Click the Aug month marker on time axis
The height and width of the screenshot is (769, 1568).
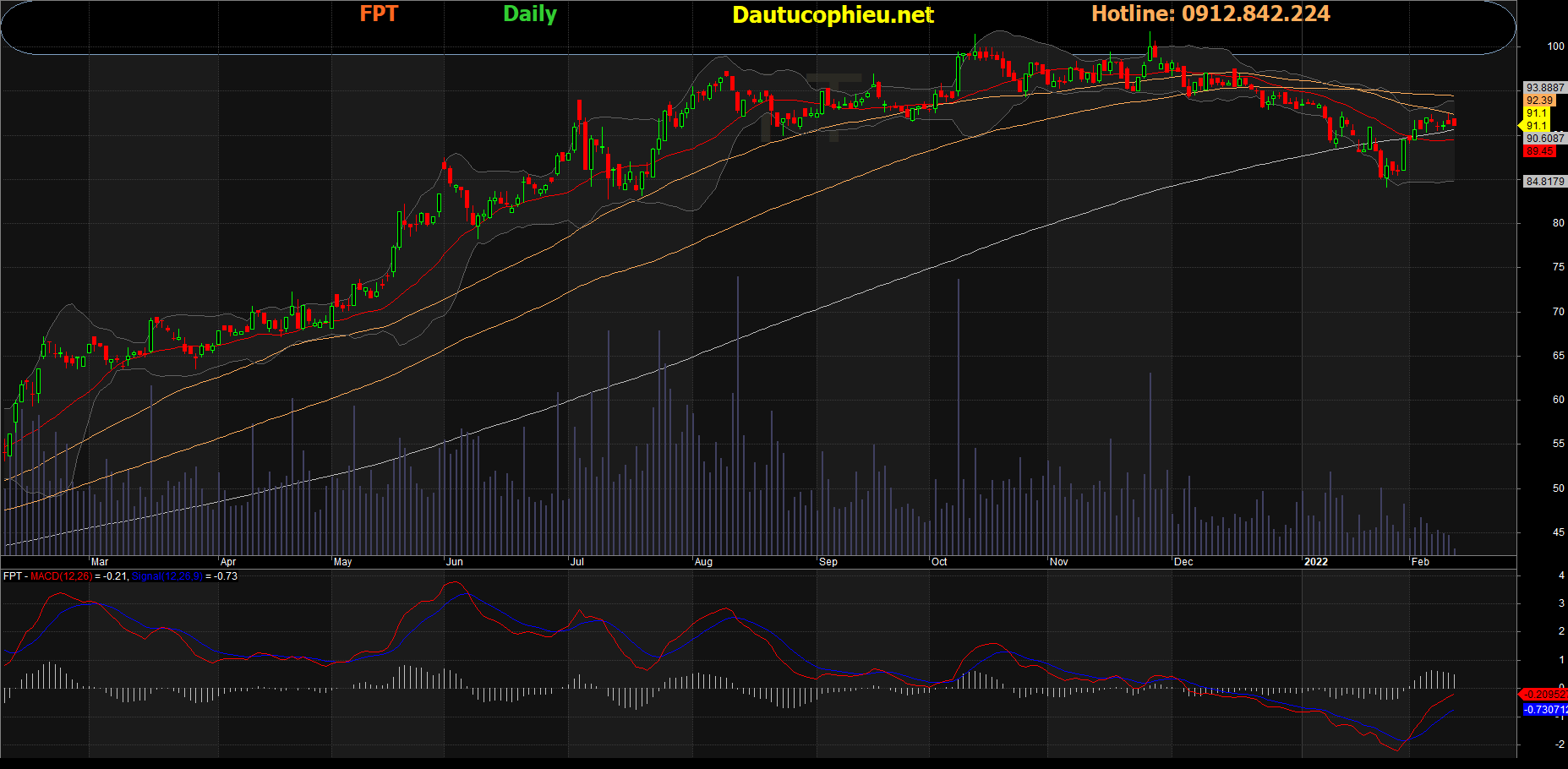click(x=703, y=562)
